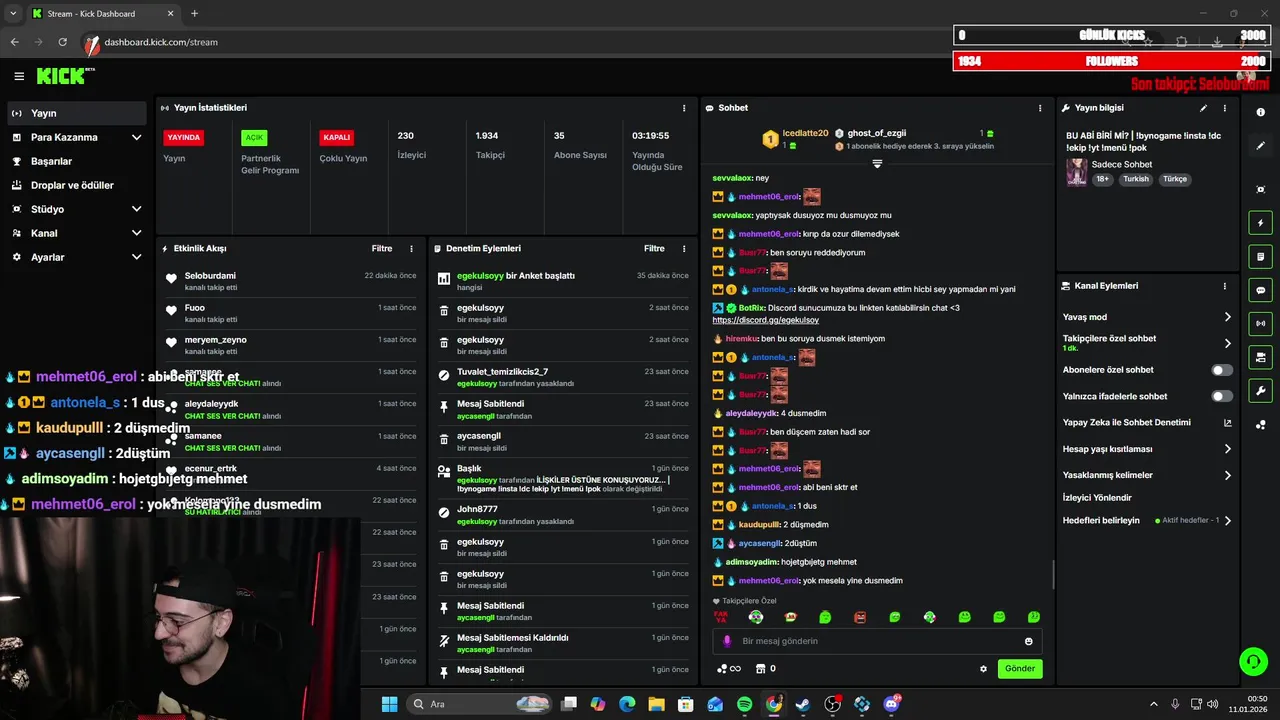
Task: Open Discord from the taskbar
Action: (x=891, y=704)
